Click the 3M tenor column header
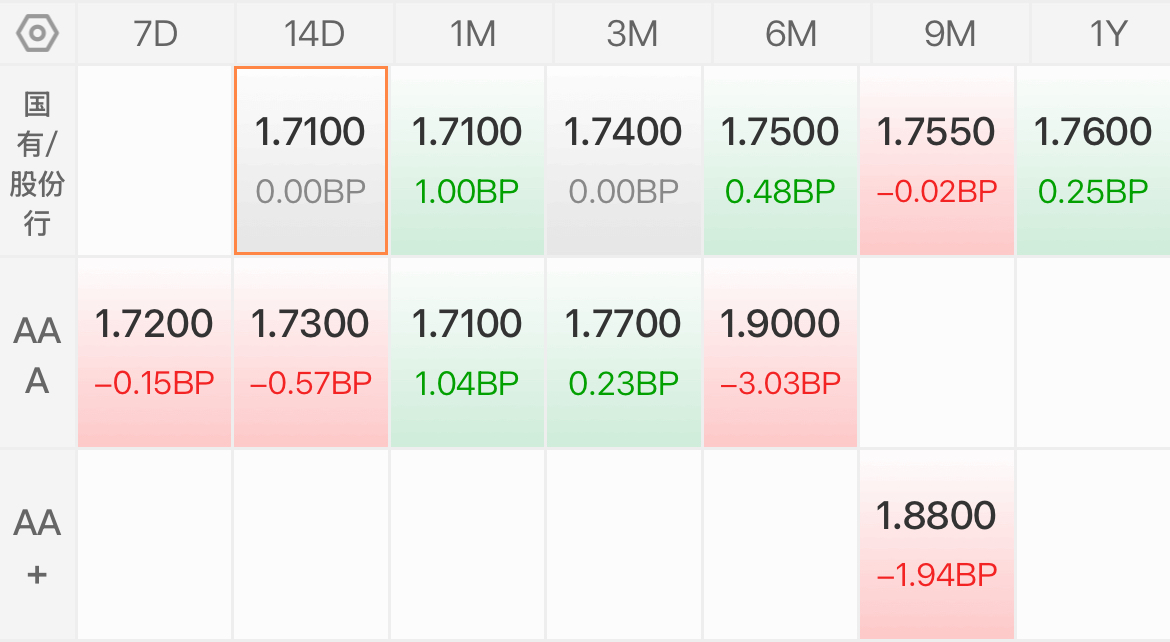1170x642 pixels. click(x=631, y=34)
